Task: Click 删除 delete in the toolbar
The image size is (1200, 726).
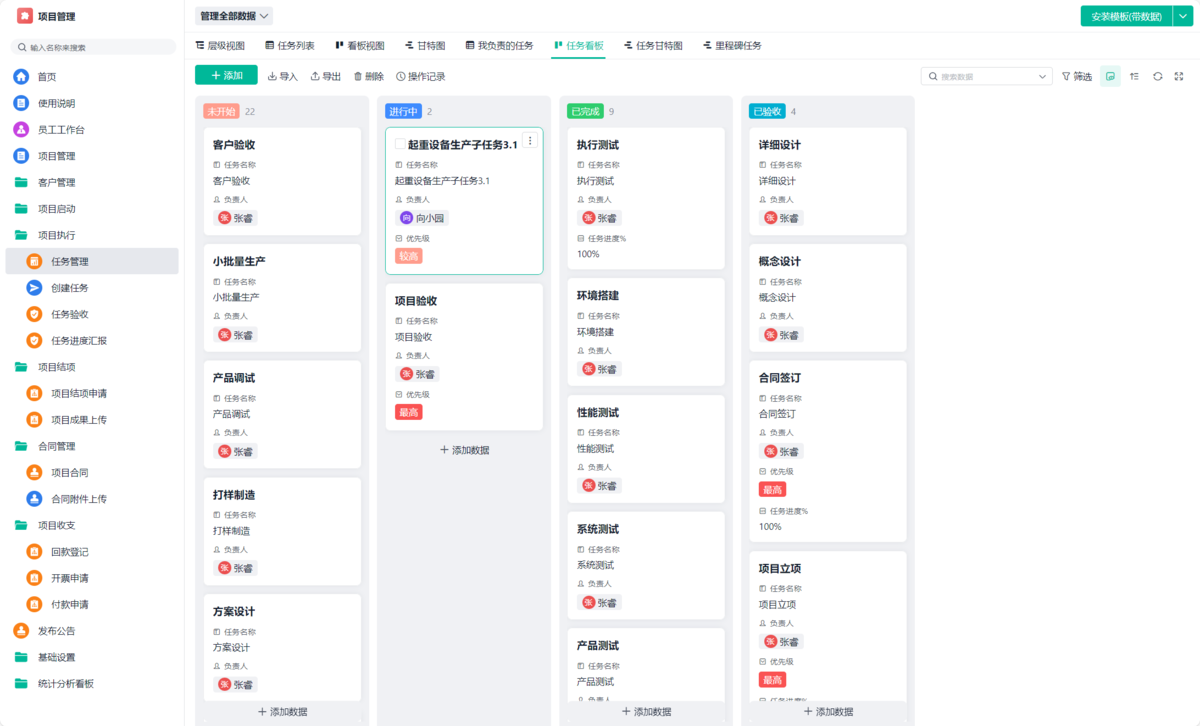Action: click(368, 76)
